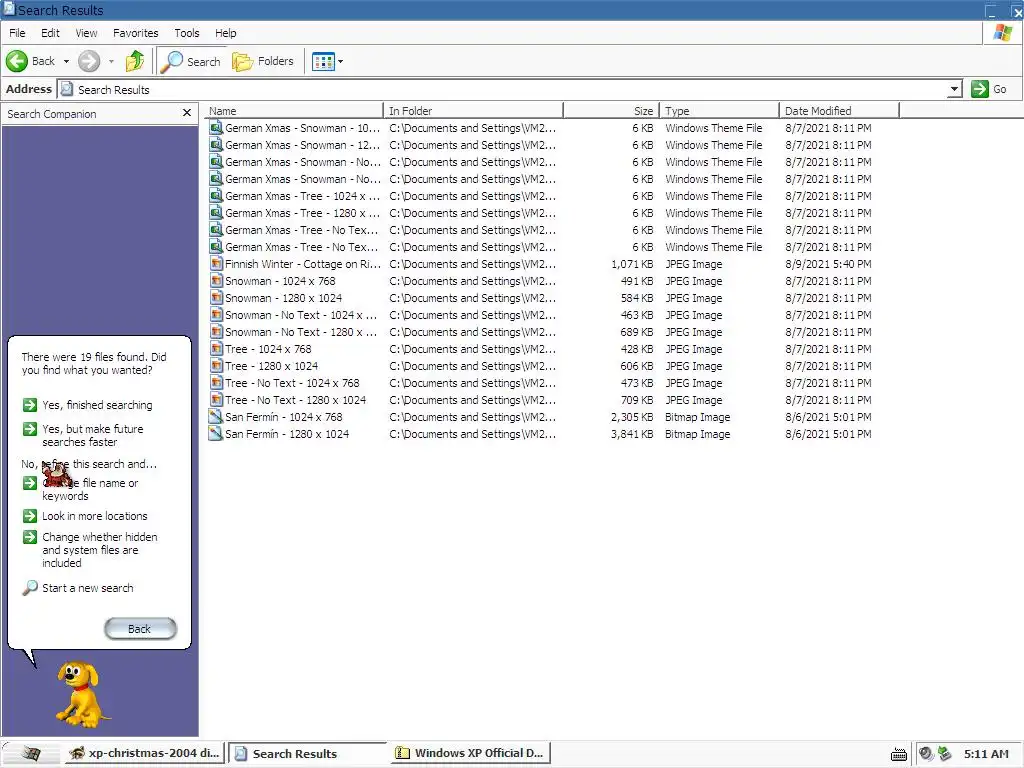Select icon of German Xmas Tree 1024 theme
The image size is (1024, 768).
(216, 196)
